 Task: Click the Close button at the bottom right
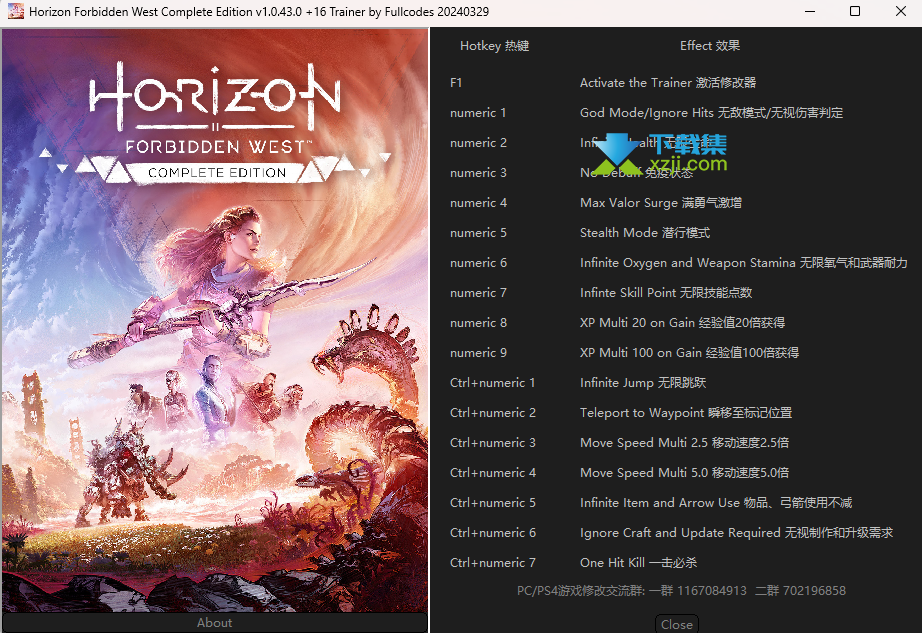click(677, 624)
